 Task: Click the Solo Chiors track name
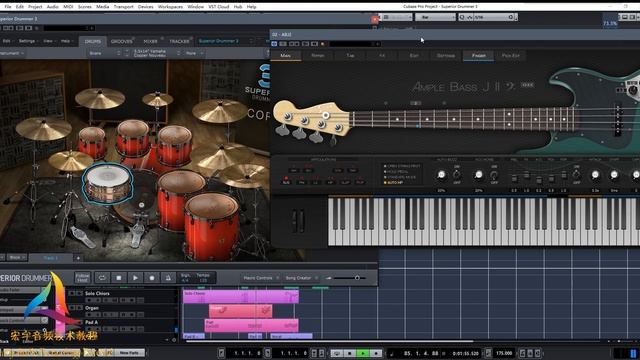[97, 293]
